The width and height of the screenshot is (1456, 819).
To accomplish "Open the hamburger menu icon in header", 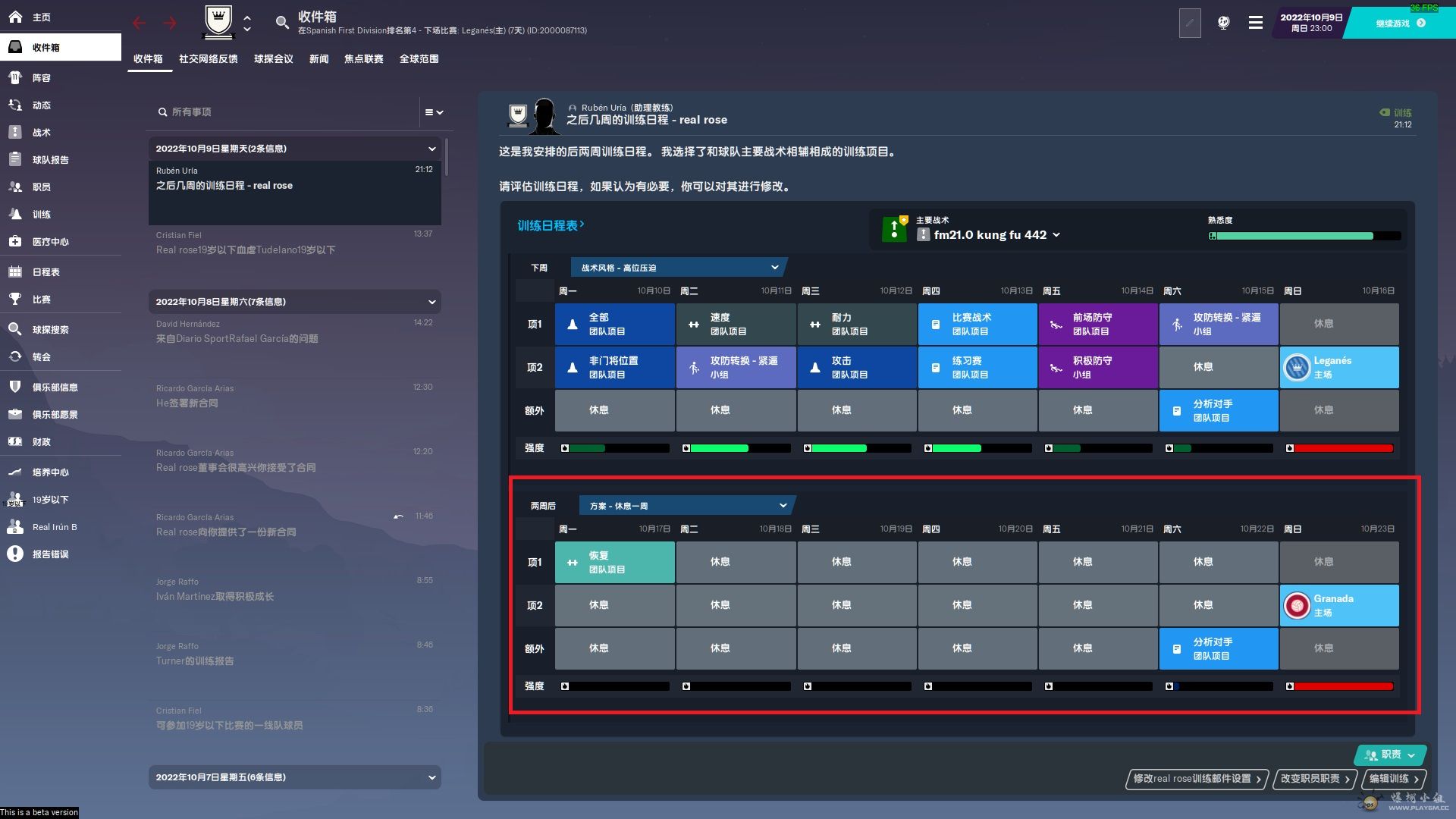I will click(x=1256, y=23).
